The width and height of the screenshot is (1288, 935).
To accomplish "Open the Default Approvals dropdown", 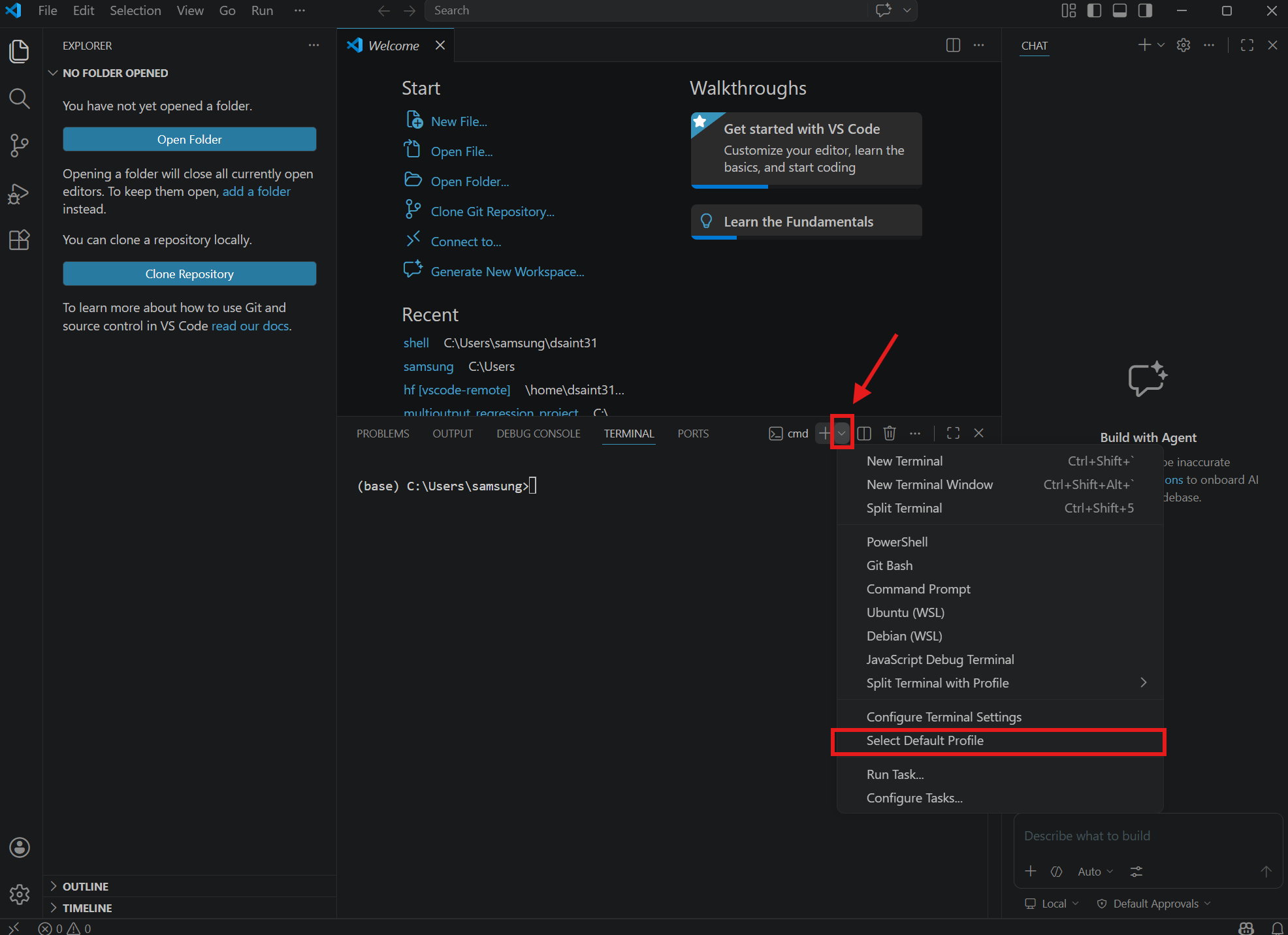I will 1153,903.
